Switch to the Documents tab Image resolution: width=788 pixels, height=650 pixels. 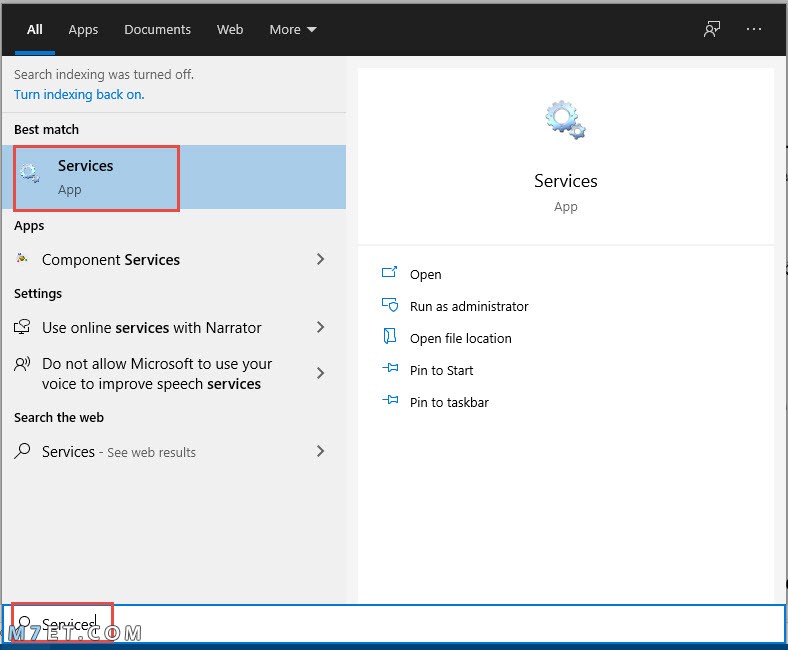click(157, 30)
